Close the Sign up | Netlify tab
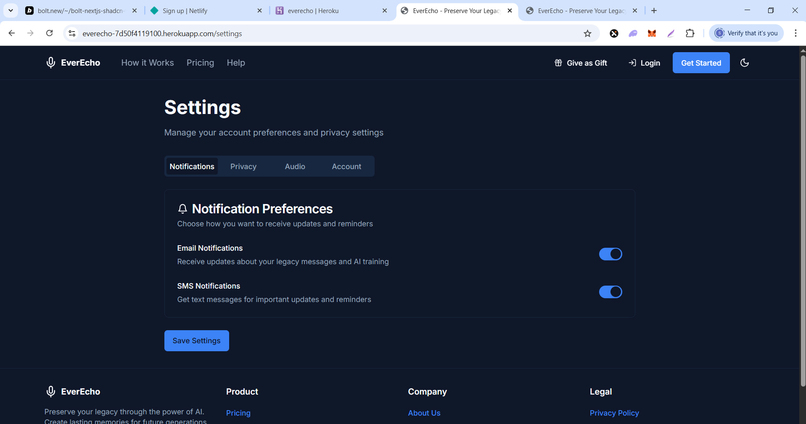This screenshot has width=806, height=424. tap(260, 10)
